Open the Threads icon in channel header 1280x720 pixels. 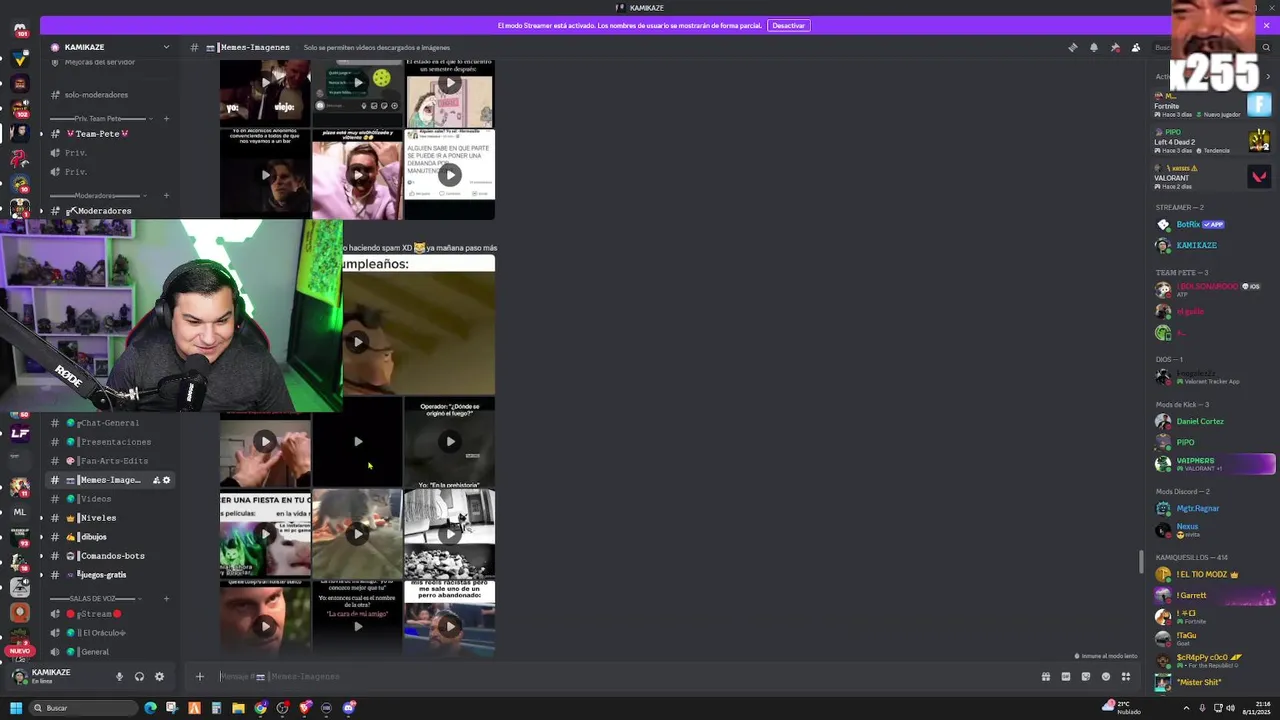click(x=1073, y=47)
